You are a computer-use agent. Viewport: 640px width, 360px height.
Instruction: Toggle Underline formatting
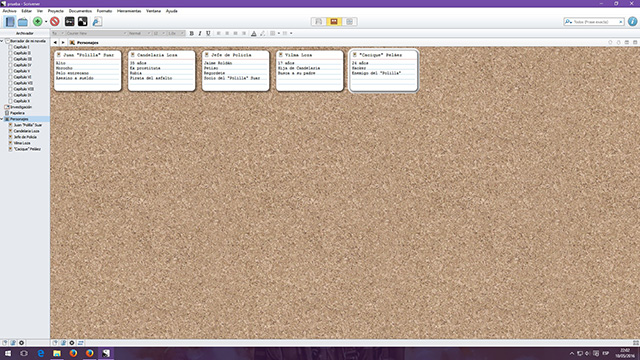[x=208, y=33]
